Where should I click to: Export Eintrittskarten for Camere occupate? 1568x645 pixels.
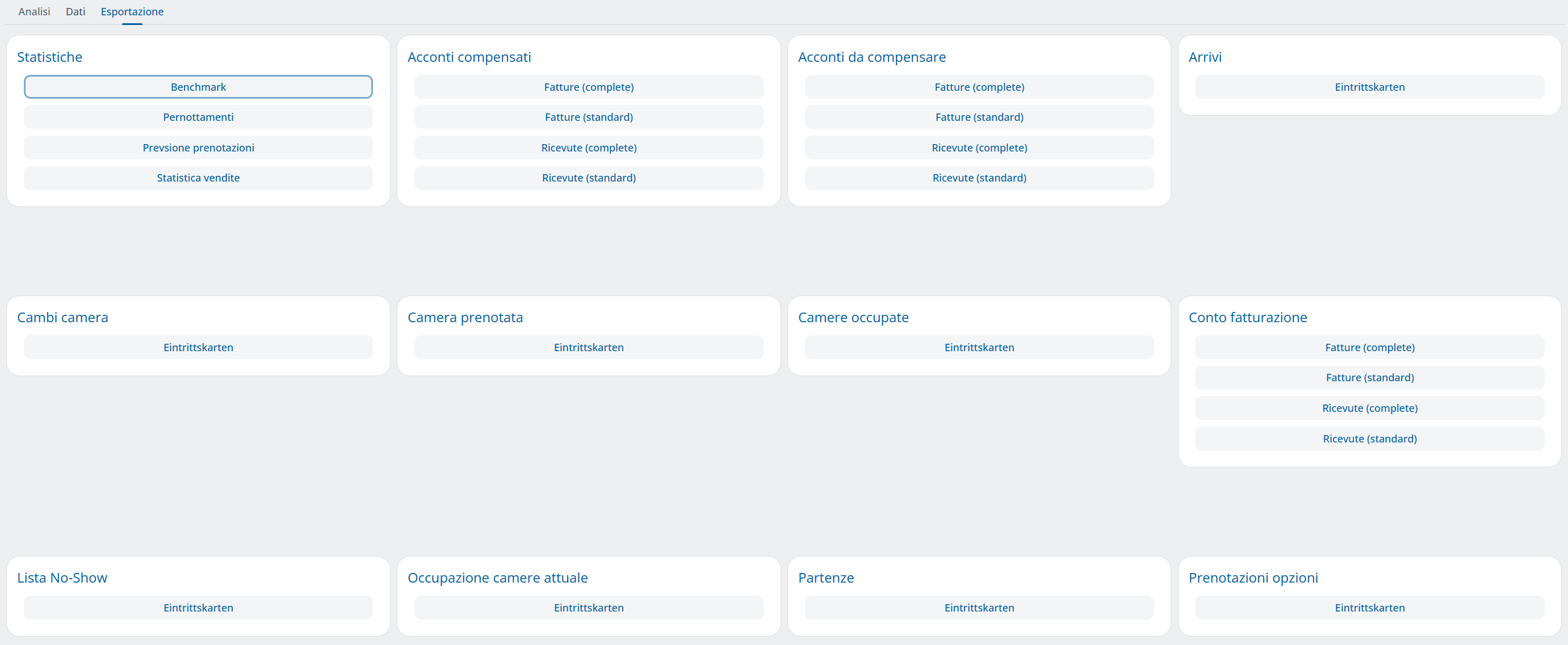pos(979,347)
